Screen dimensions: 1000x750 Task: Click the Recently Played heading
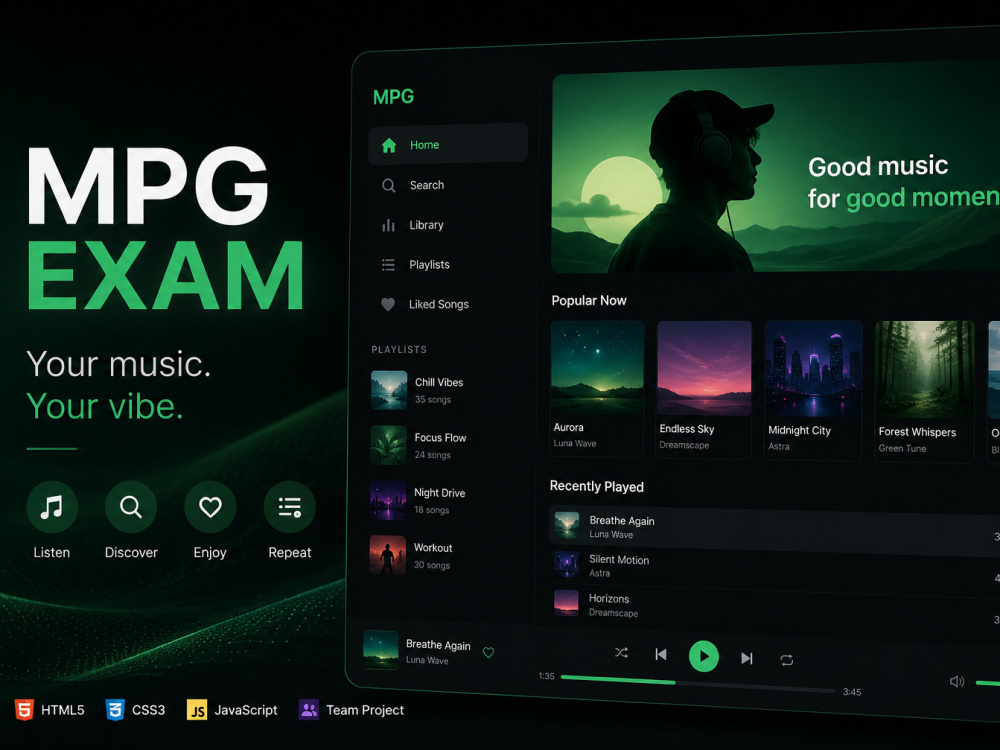pos(596,487)
